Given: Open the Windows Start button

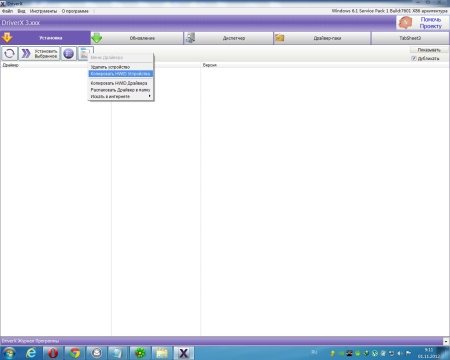Looking at the screenshot, I should pos(9,353).
